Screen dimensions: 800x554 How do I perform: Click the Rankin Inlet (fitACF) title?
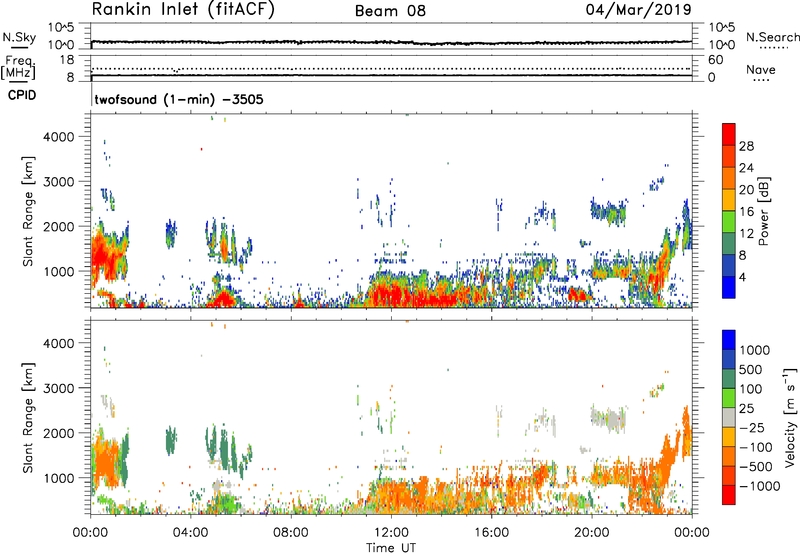tap(183, 10)
